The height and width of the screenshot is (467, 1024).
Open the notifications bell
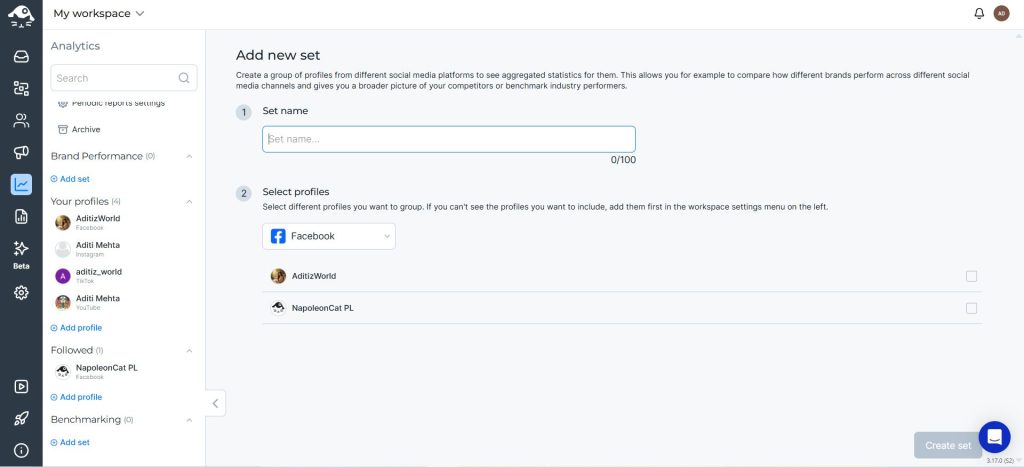pos(979,14)
